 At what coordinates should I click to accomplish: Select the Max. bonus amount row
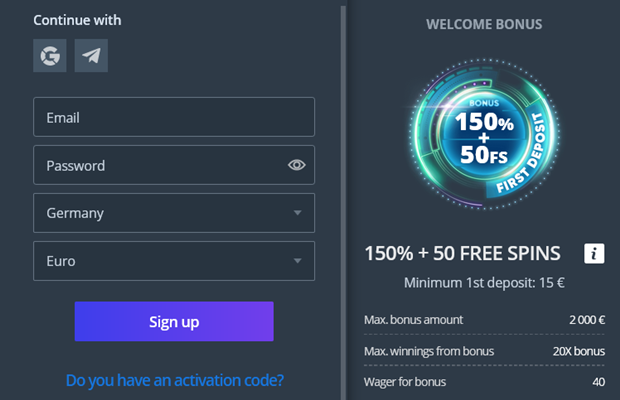point(484,320)
